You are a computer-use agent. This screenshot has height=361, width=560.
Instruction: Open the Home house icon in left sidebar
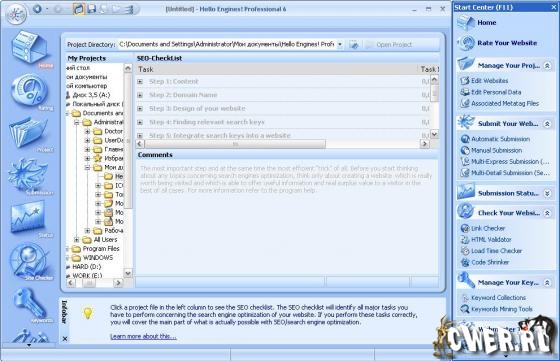[x=29, y=48]
